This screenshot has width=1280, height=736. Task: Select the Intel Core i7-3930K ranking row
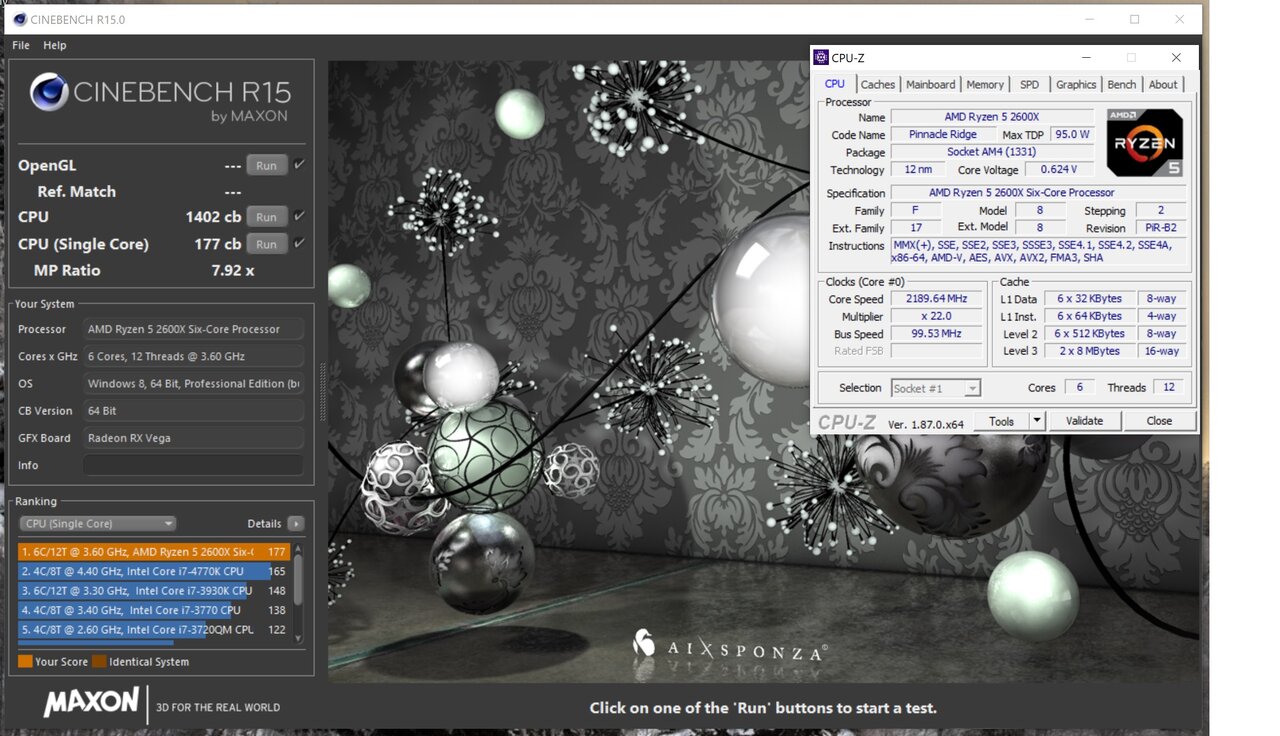coord(154,590)
